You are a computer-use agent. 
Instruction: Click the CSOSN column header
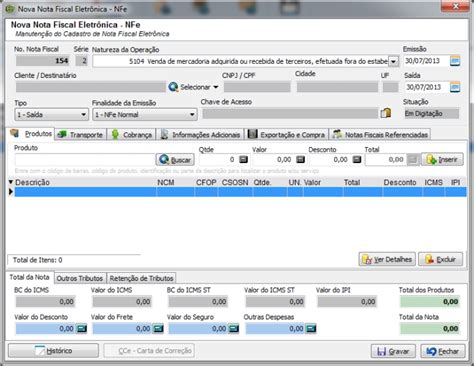tap(235, 182)
